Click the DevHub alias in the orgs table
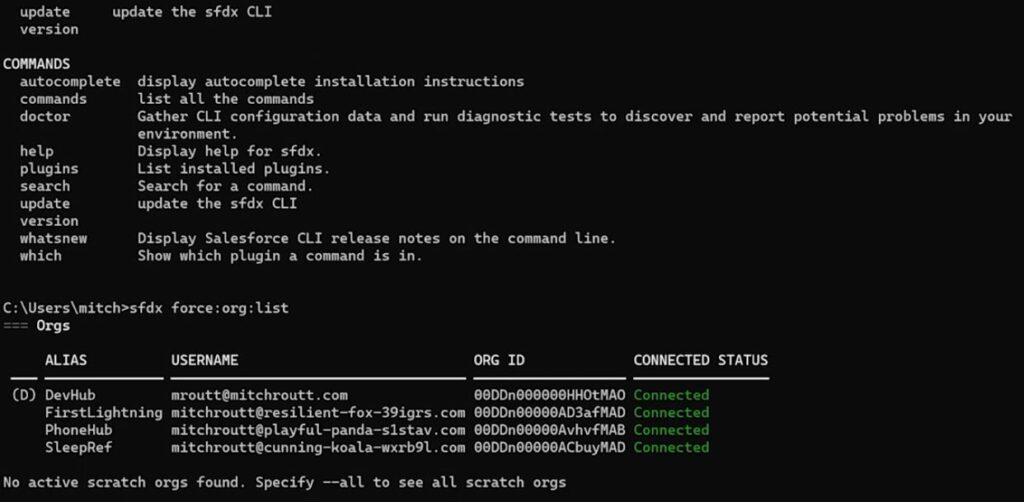The height and width of the screenshot is (502, 1024). click(70, 395)
